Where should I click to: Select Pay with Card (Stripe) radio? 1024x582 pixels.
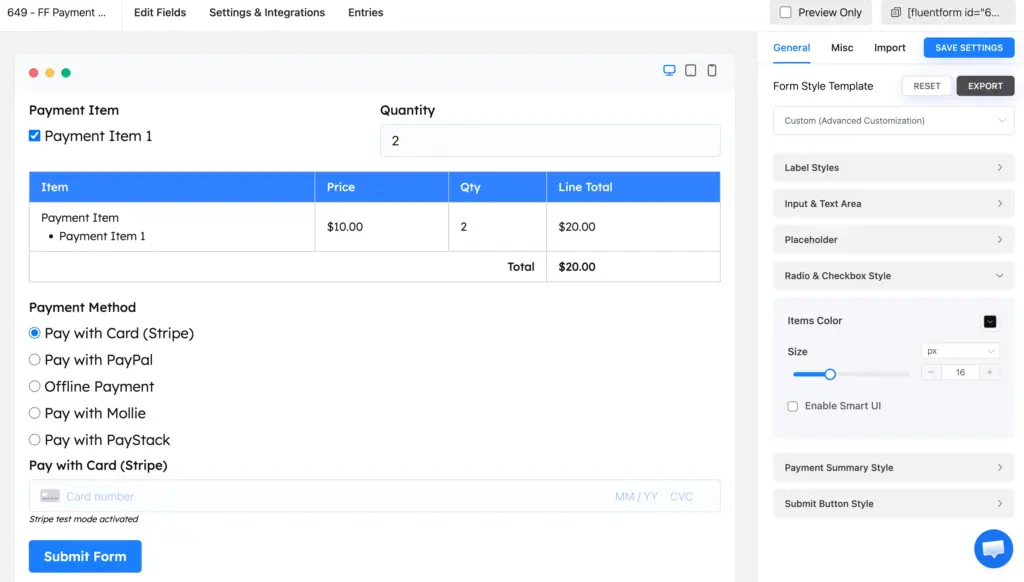click(x=35, y=333)
